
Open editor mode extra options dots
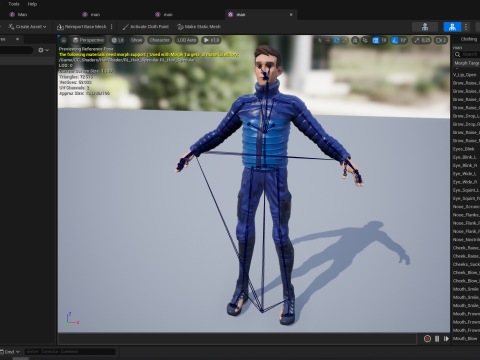(x=466, y=27)
